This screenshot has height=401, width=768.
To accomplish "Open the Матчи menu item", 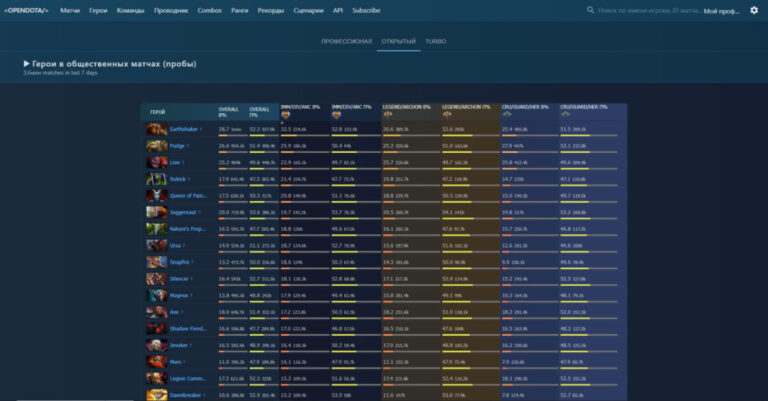I will [x=70, y=10].
